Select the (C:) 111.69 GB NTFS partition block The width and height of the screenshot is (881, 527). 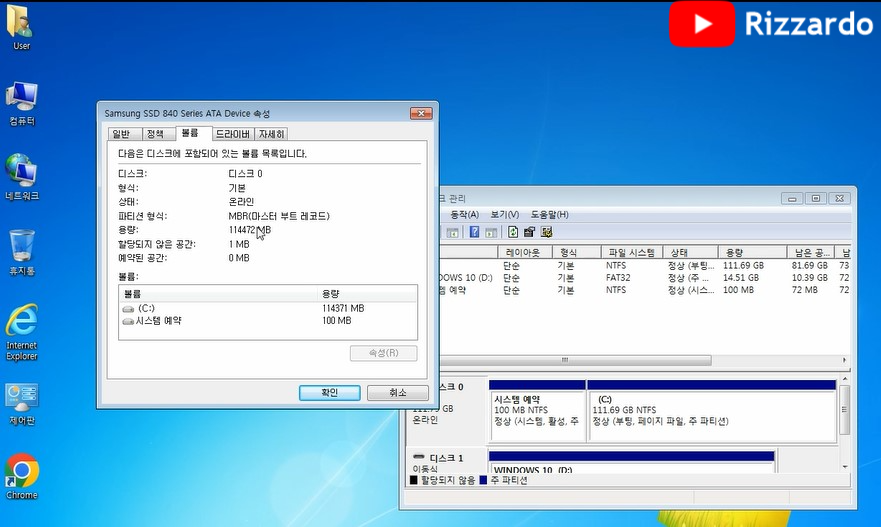tap(712, 411)
